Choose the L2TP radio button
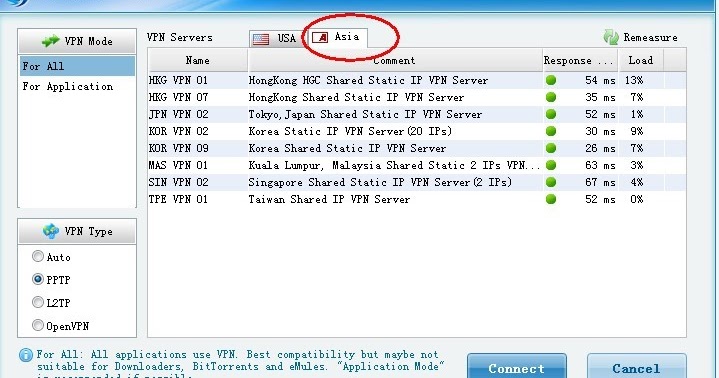Viewport: 719px width, 378px height. pyautogui.click(x=38, y=302)
